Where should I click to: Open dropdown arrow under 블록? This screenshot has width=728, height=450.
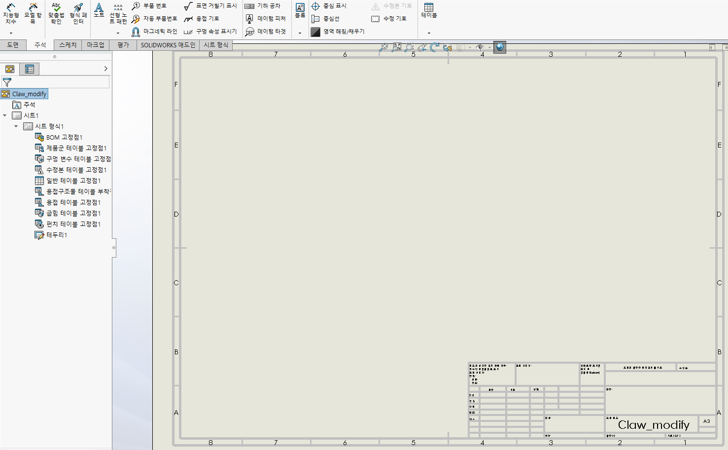click(300, 33)
